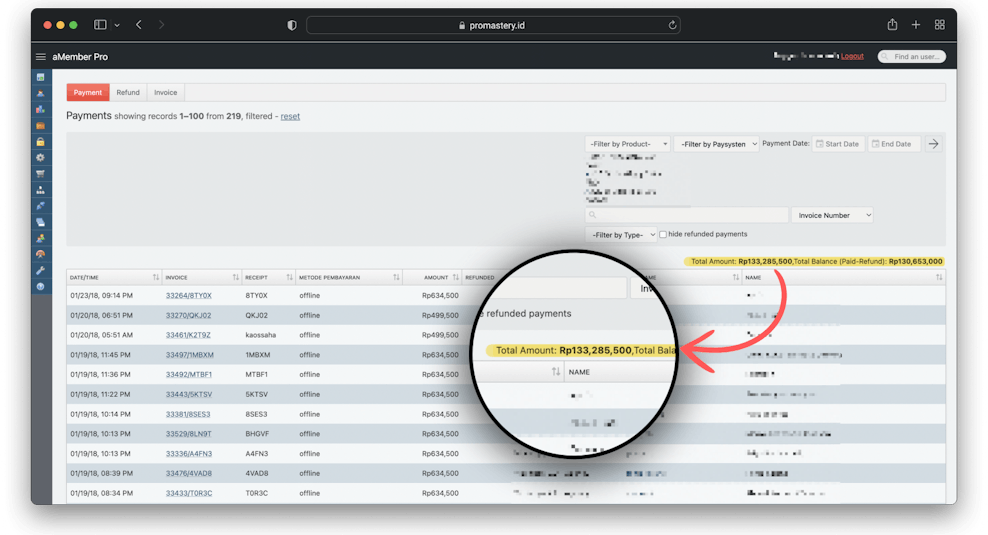Expand the Safari sidebar menu chevron
988x535 pixels.
117,25
